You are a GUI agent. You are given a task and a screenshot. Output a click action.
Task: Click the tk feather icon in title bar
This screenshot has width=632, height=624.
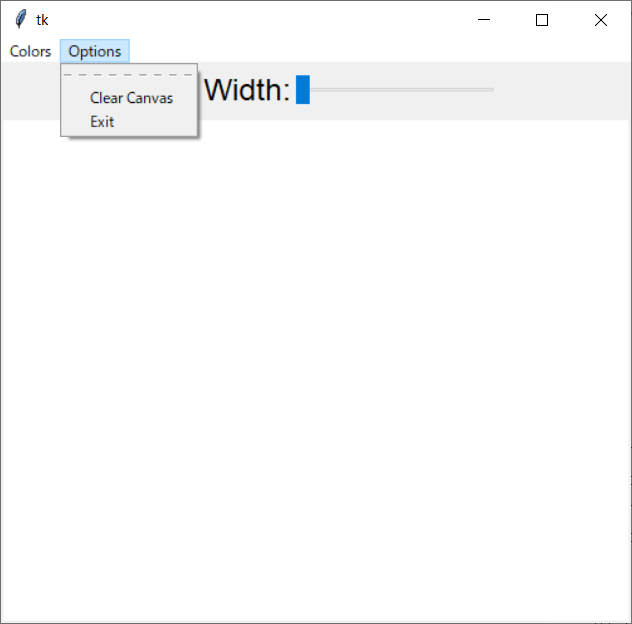pyautogui.click(x=20, y=19)
